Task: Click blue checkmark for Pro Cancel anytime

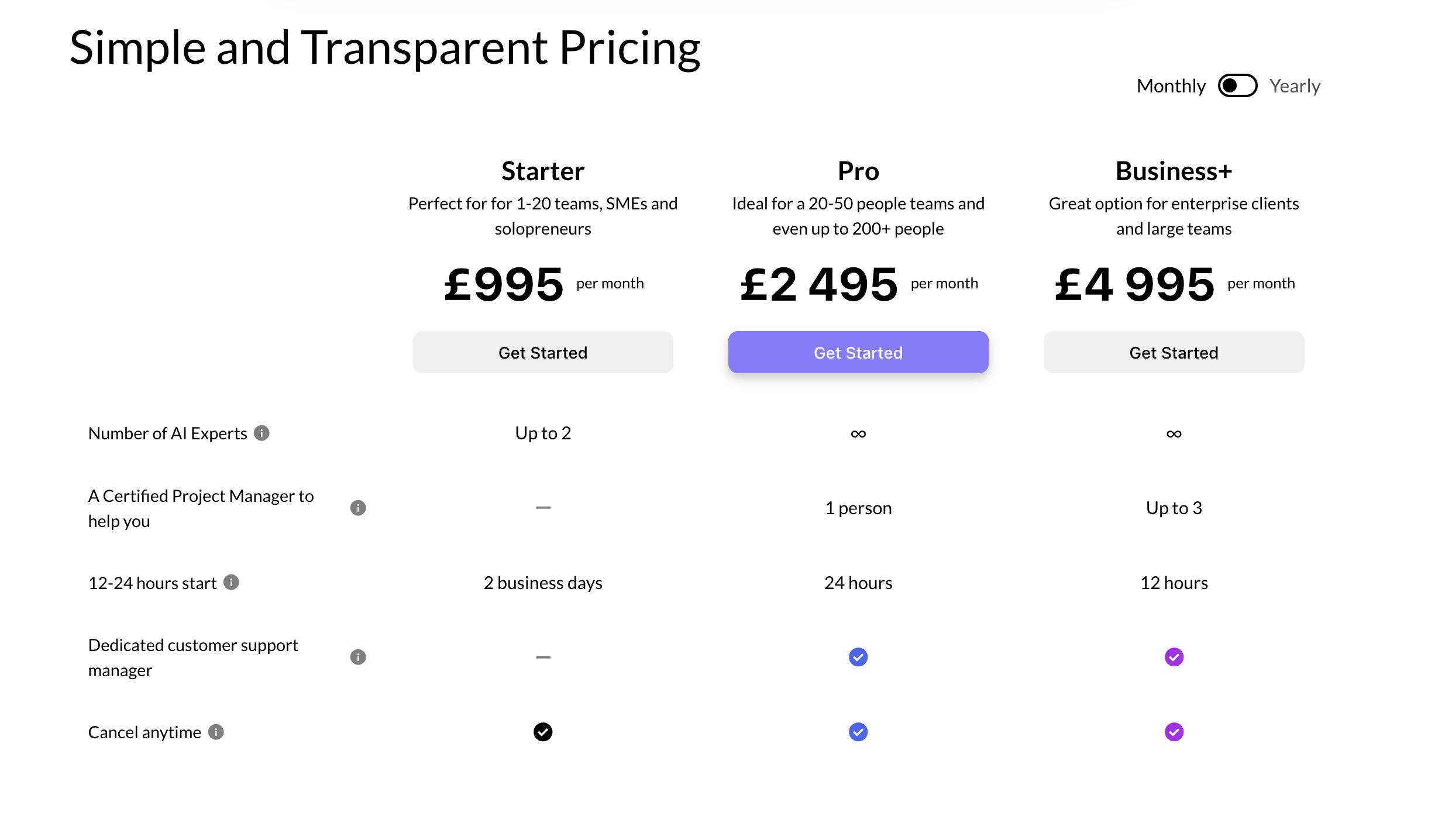Action: (x=858, y=732)
